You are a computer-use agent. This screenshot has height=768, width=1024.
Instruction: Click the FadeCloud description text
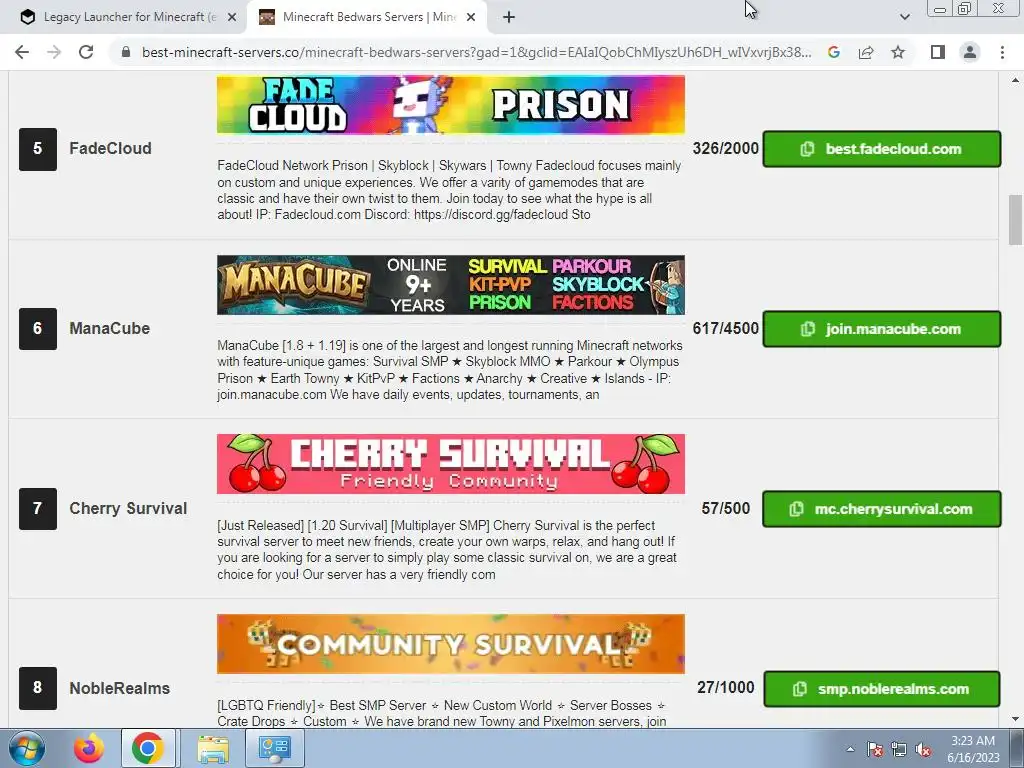point(449,190)
